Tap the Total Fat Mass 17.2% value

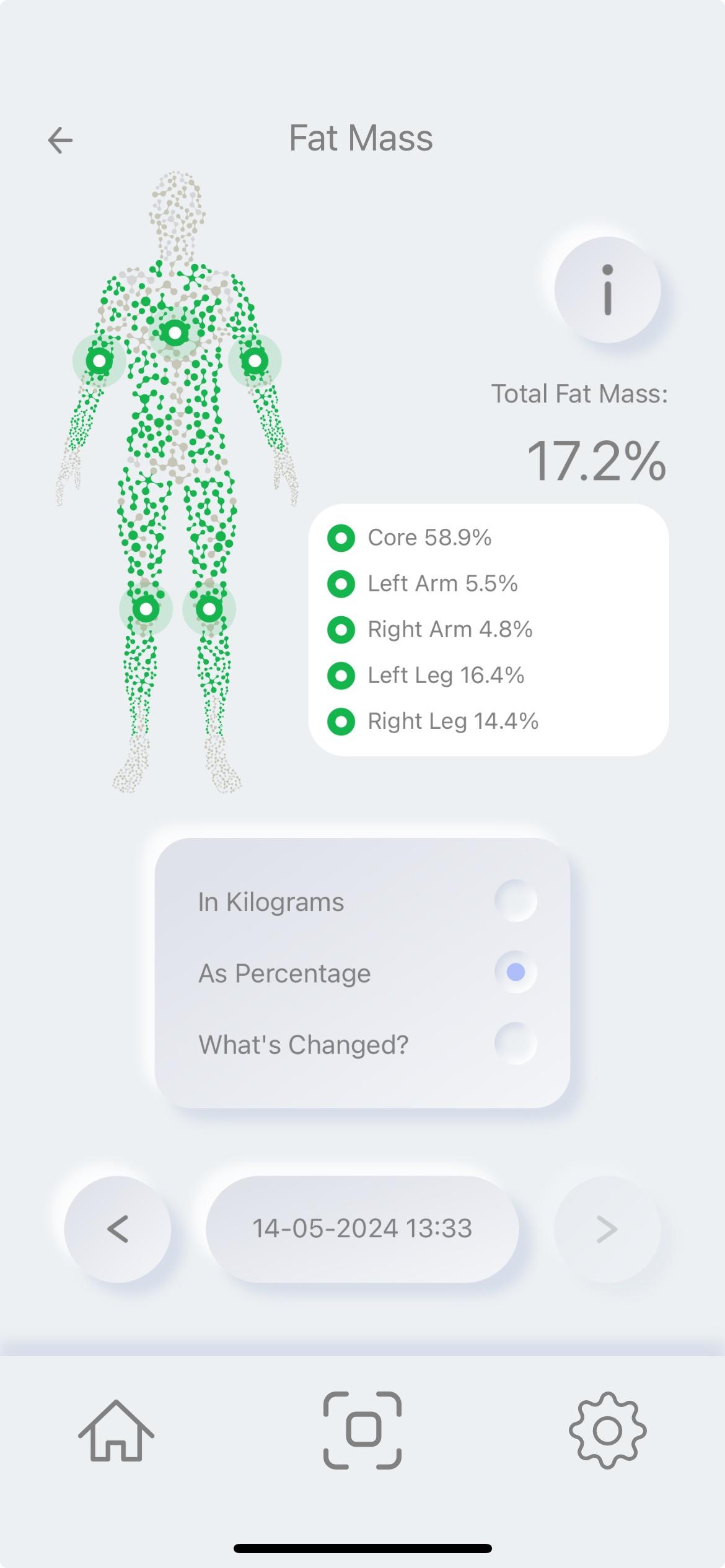[x=596, y=461]
